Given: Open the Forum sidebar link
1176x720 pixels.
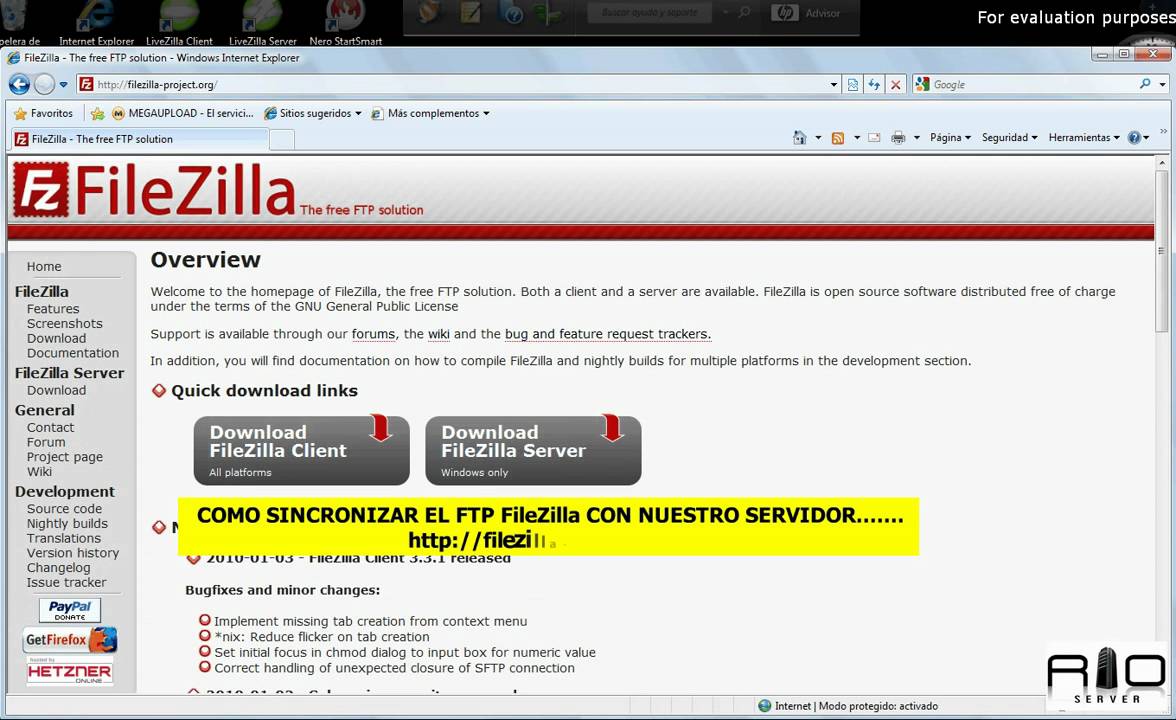Looking at the screenshot, I should click(x=46, y=442).
